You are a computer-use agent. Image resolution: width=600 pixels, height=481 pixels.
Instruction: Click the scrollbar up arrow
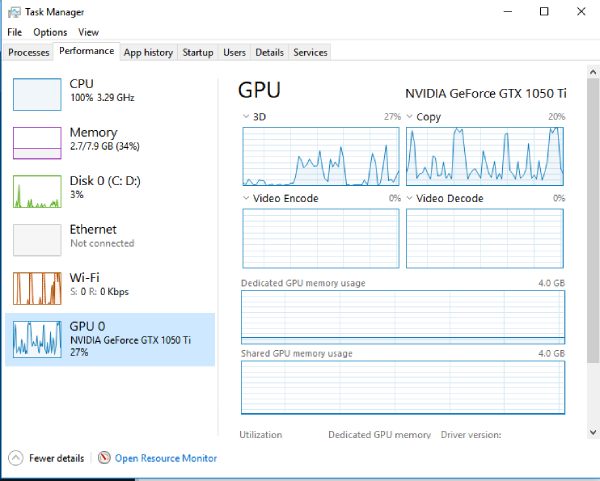coord(593,72)
